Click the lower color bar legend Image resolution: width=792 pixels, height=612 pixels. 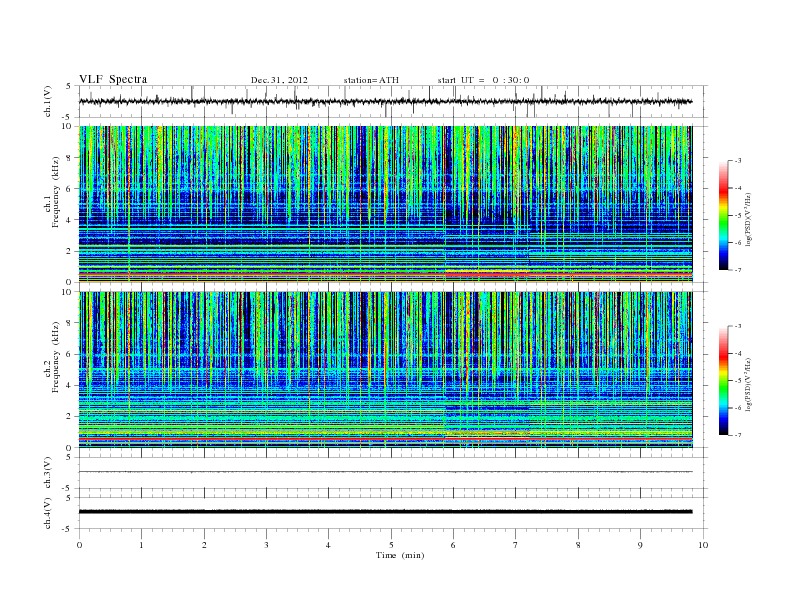pyautogui.click(x=723, y=381)
